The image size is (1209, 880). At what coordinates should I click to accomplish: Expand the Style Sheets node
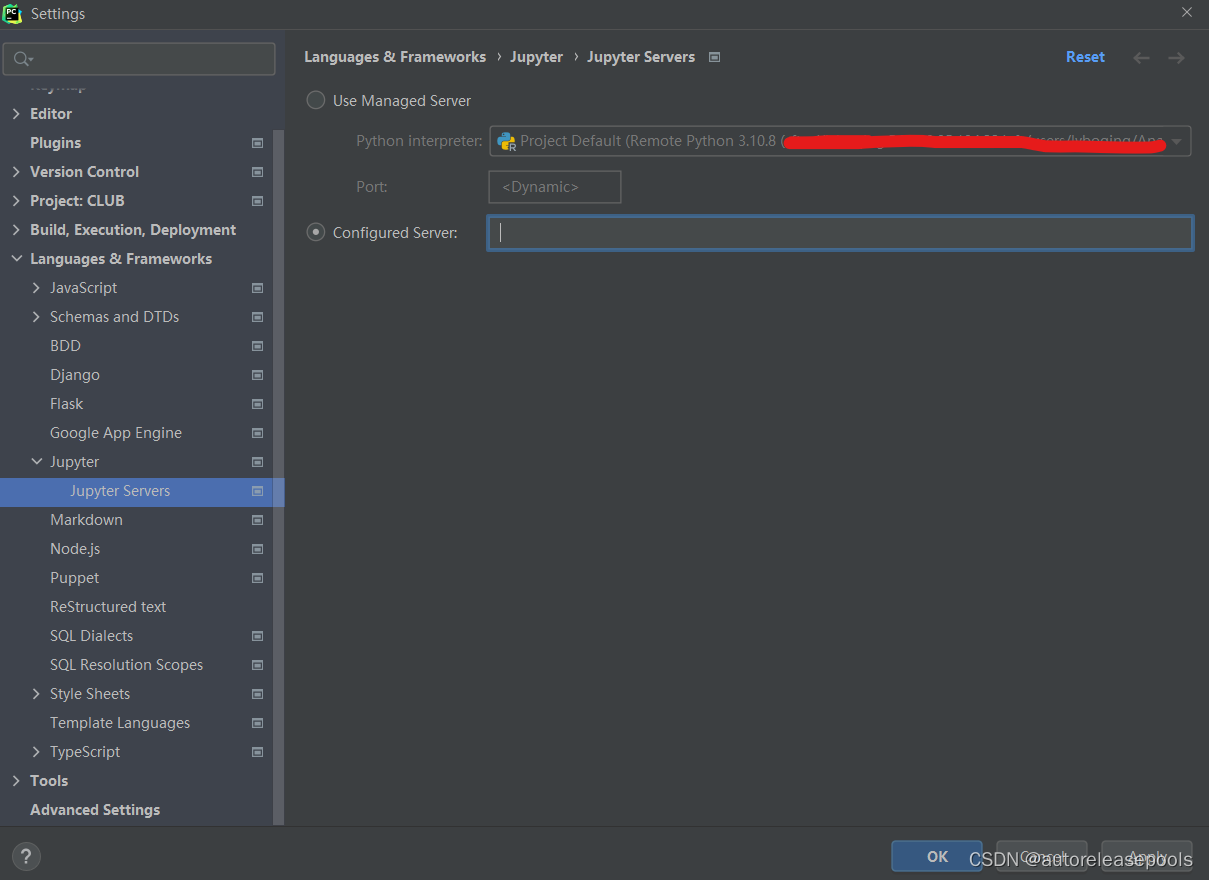click(36, 694)
